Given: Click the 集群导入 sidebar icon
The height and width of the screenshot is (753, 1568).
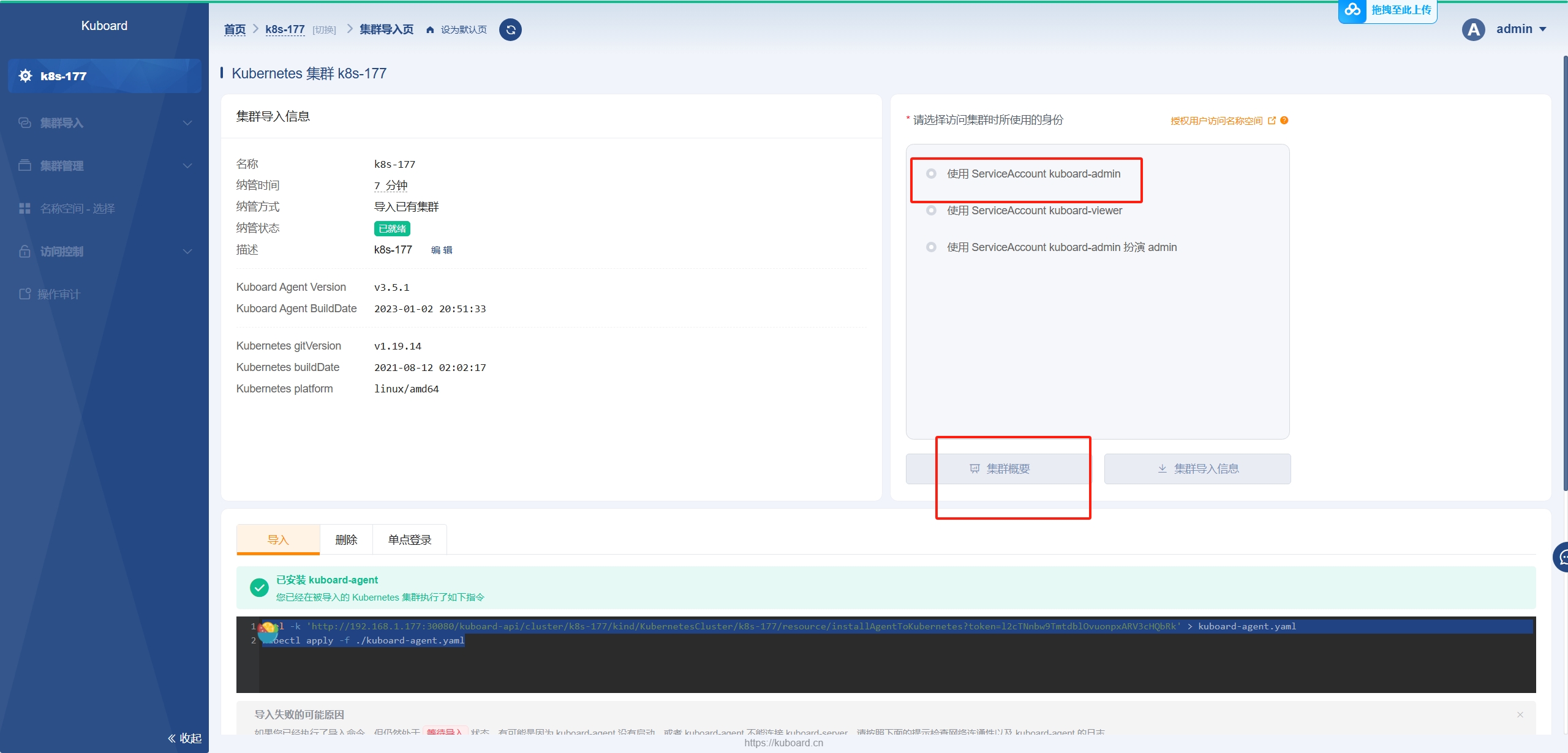Looking at the screenshot, I should (x=24, y=122).
